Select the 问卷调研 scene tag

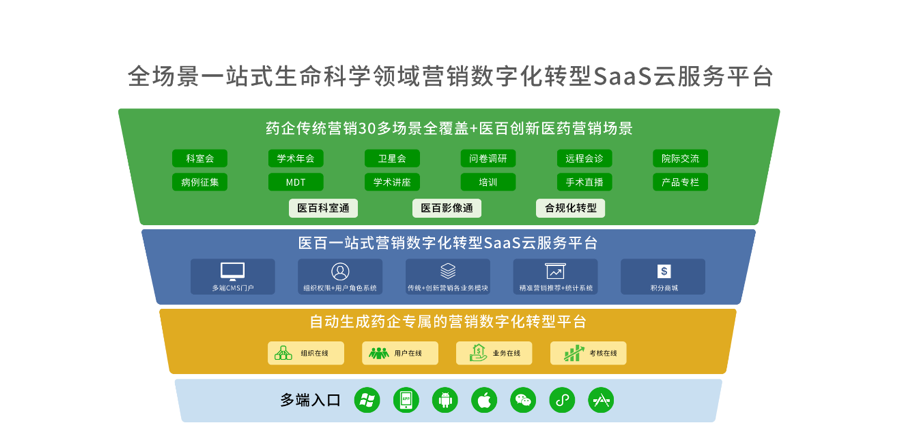488,159
